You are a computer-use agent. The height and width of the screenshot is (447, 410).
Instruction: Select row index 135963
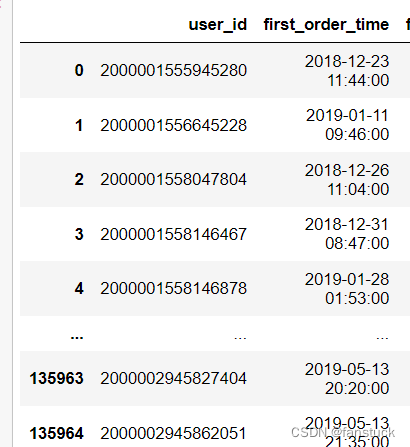point(56,378)
